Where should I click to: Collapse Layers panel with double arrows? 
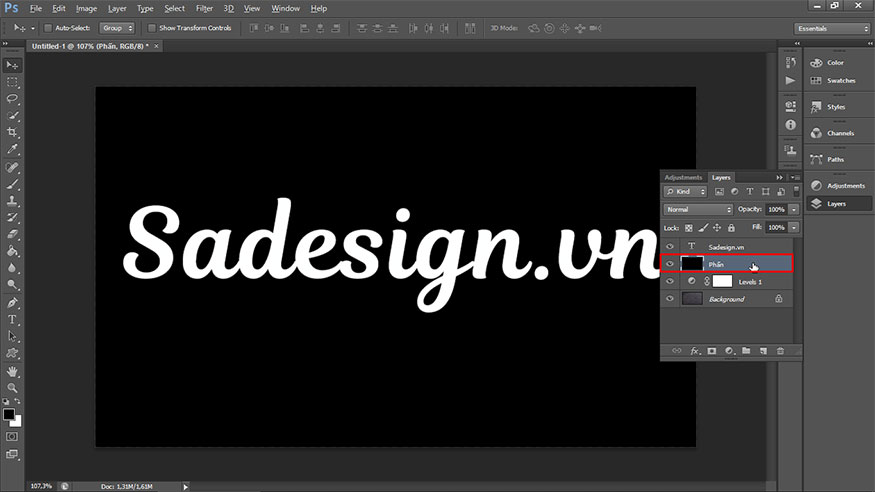[779, 177]
